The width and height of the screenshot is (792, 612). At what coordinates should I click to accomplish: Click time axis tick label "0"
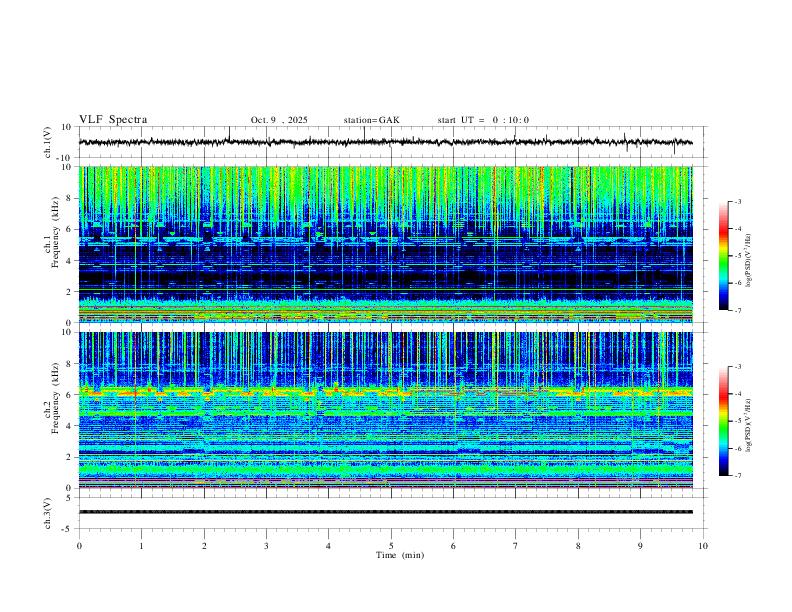point(79,546)
